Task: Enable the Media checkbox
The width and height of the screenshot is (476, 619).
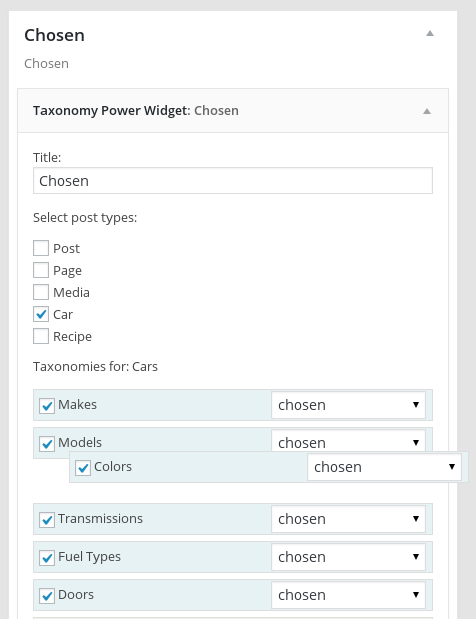Action: [41, 293]
